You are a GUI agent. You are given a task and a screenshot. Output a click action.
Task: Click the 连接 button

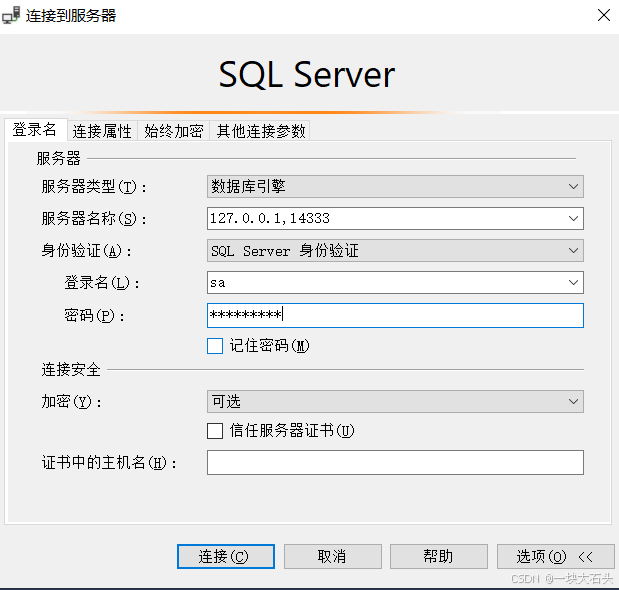pos(226,556)
